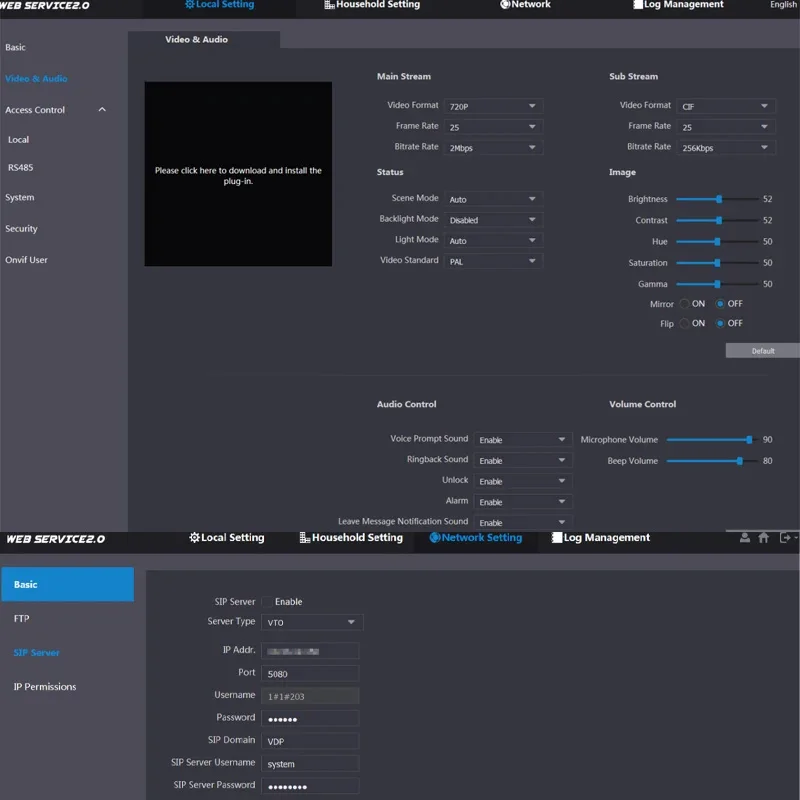Click the log icon of upper Log Management
The height and width of the screenshot is (800, 800).
(x=638, y=5)
